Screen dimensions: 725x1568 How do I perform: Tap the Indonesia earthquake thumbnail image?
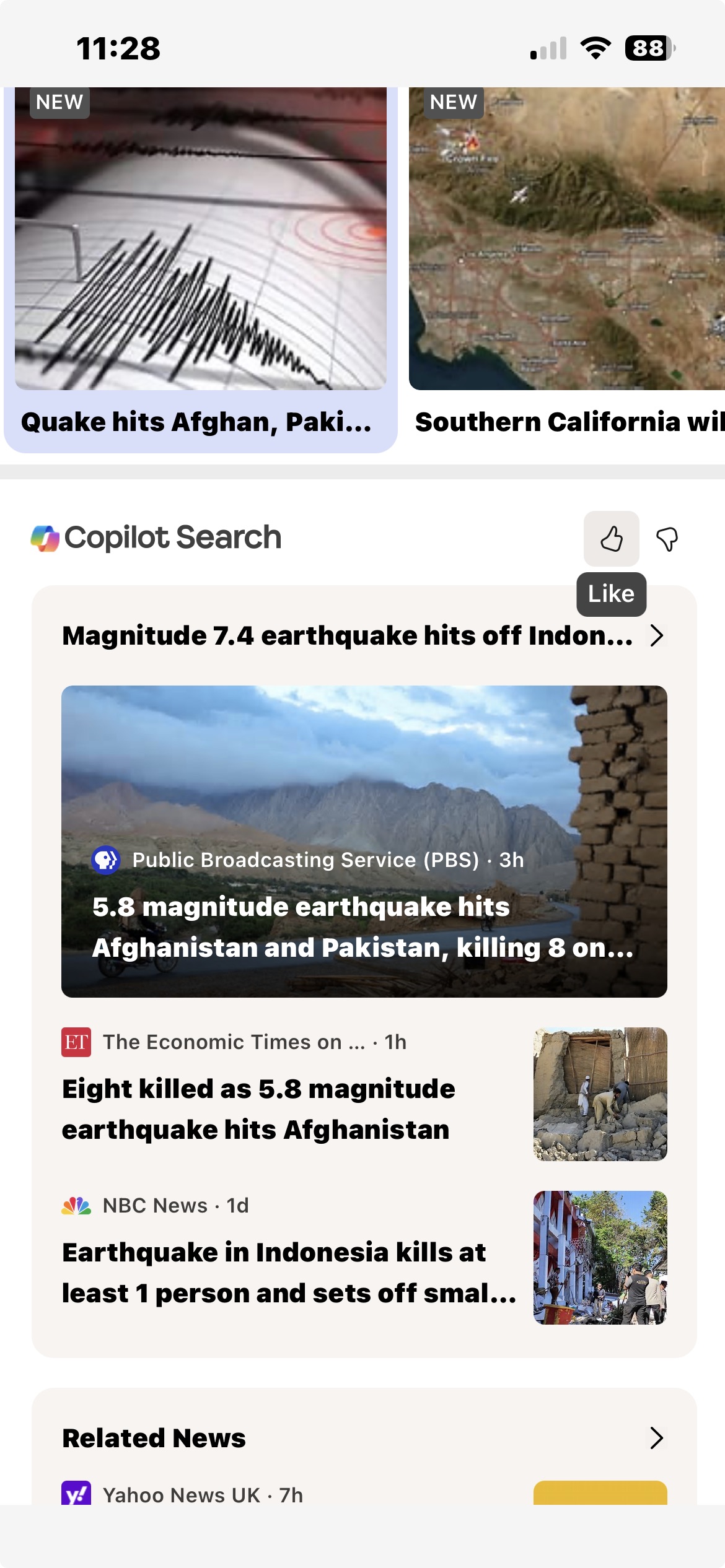coord(600,1257)
